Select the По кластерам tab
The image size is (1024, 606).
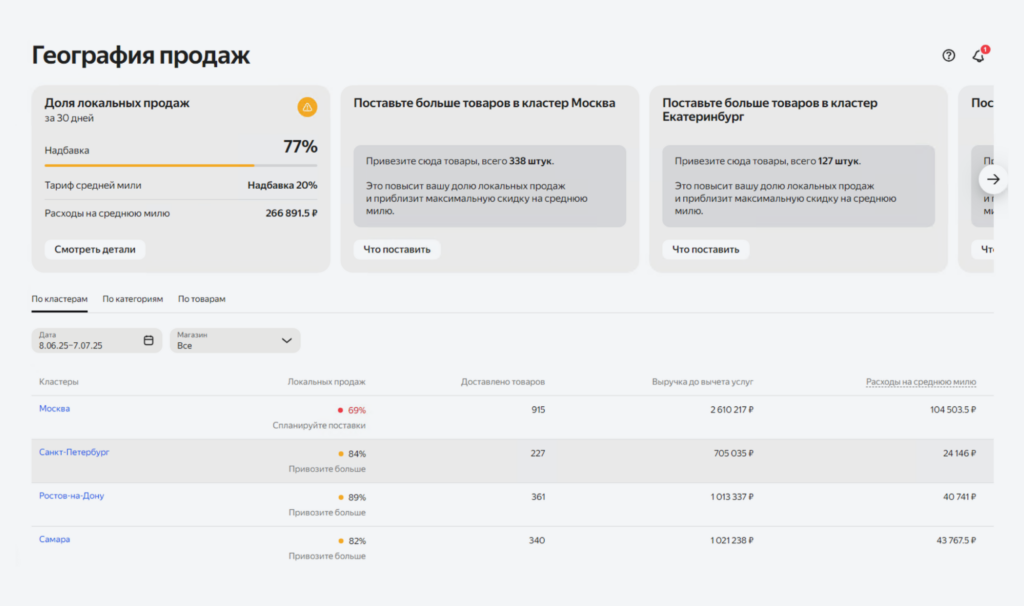(x=58, y=298)
